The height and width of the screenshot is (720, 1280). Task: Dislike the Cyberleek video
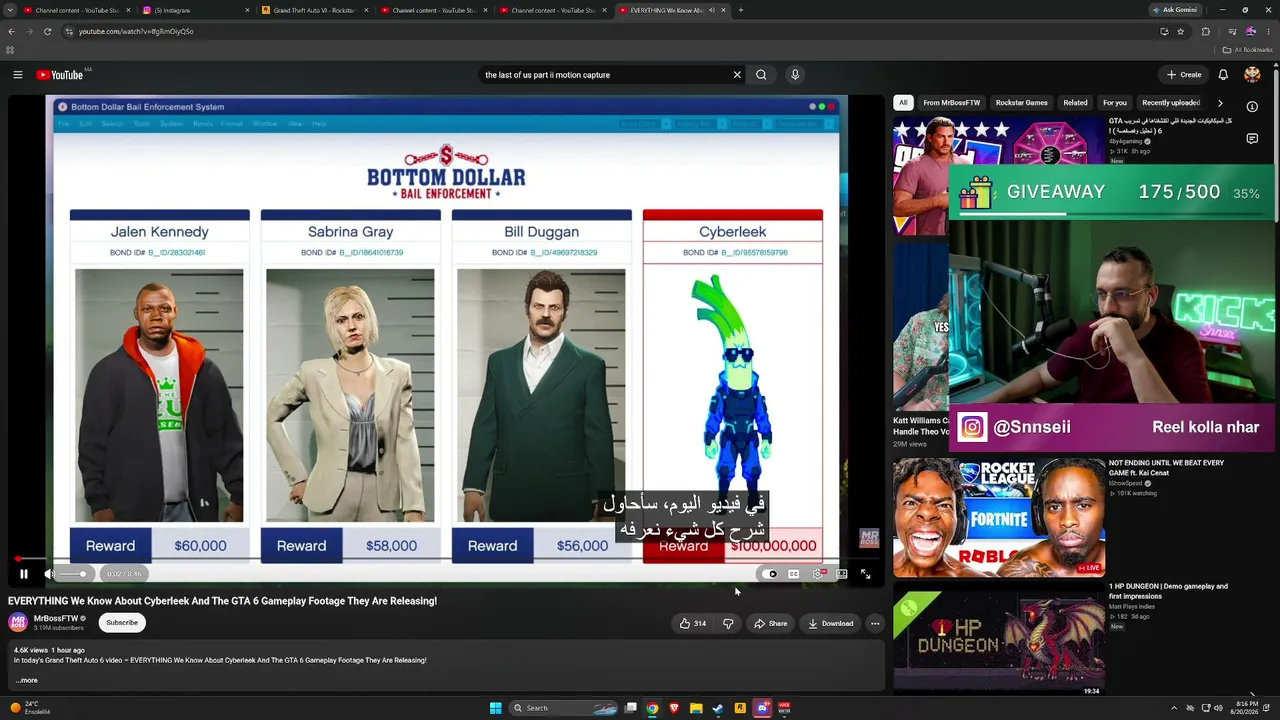728,624
